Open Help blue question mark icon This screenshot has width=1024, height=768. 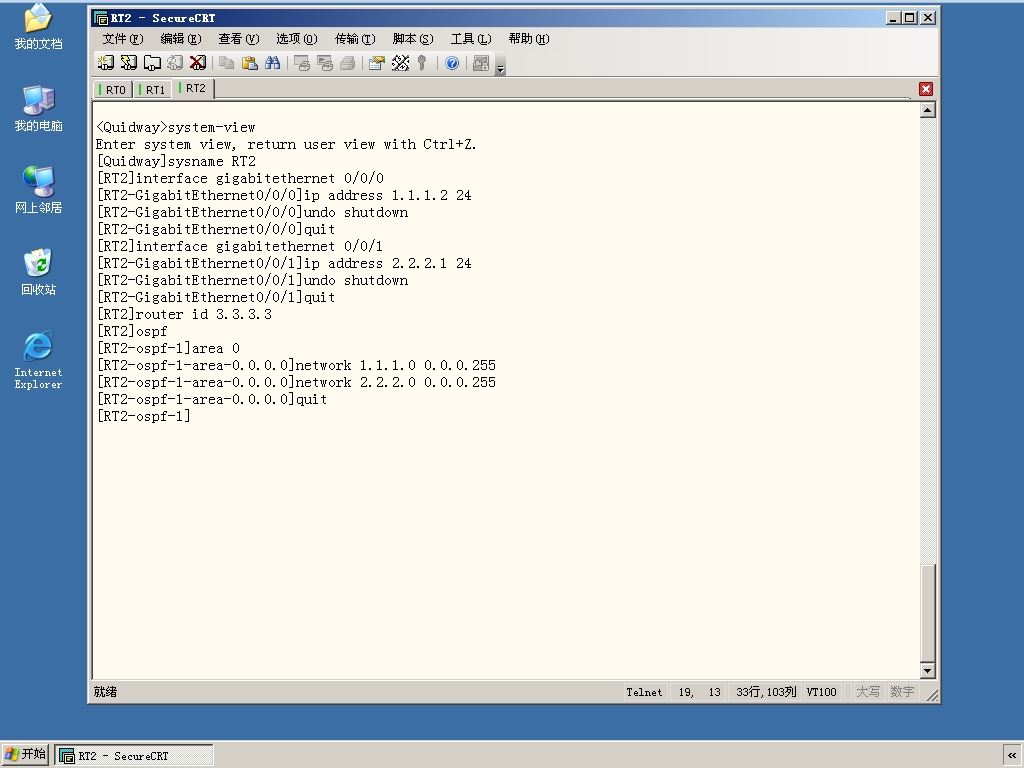point(451,63)
